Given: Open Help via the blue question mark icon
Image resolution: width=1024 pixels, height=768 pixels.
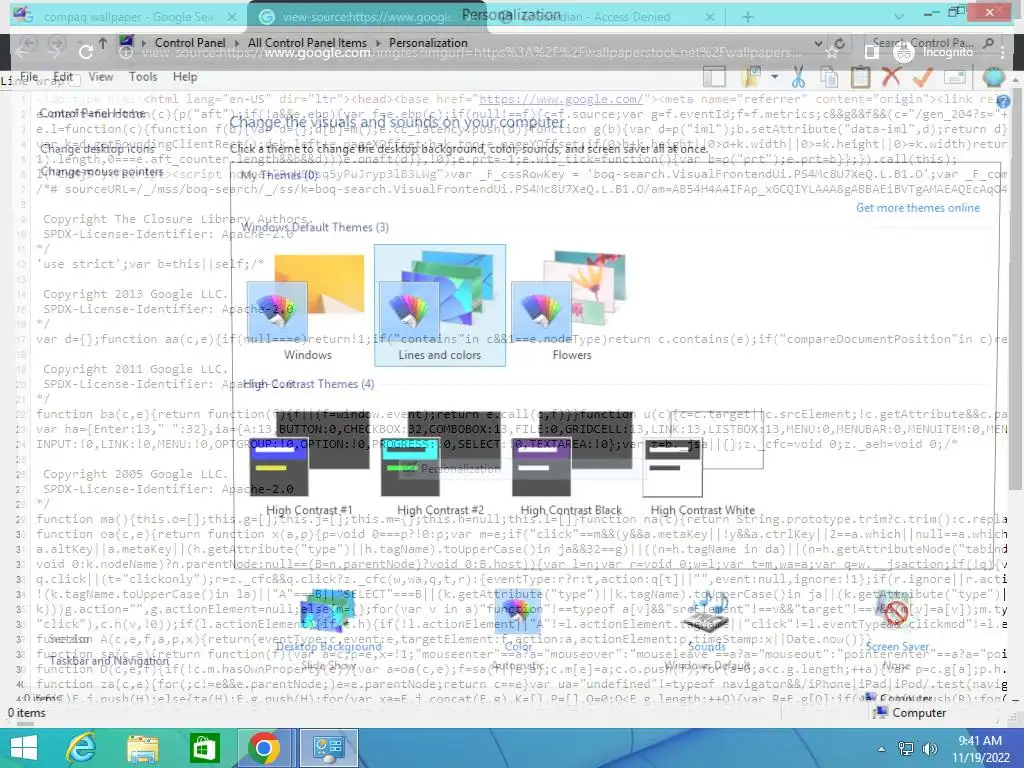Looking at the screenshot, I should 1003,101.
